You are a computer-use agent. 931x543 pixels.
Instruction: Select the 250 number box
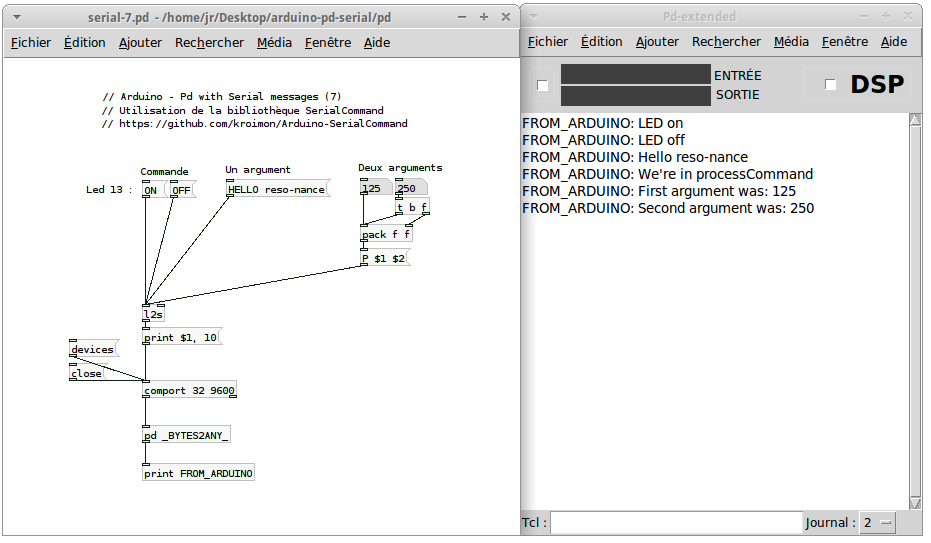click(411, 188)
